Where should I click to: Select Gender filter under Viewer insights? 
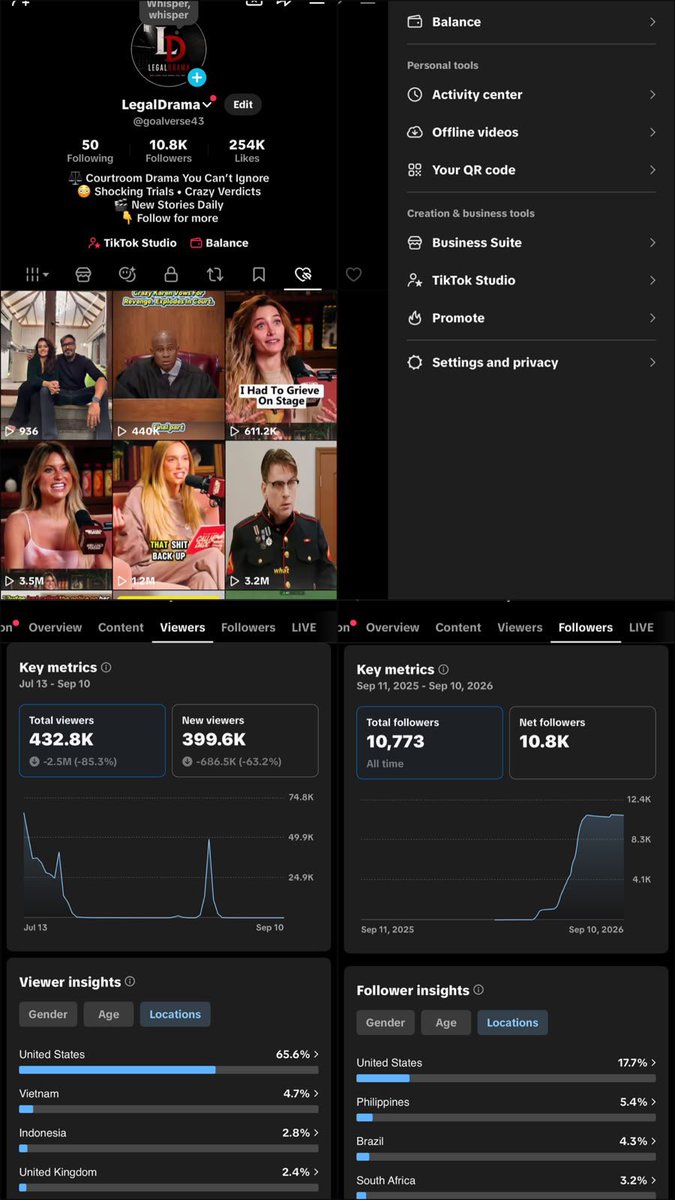tap(48, 1014)
